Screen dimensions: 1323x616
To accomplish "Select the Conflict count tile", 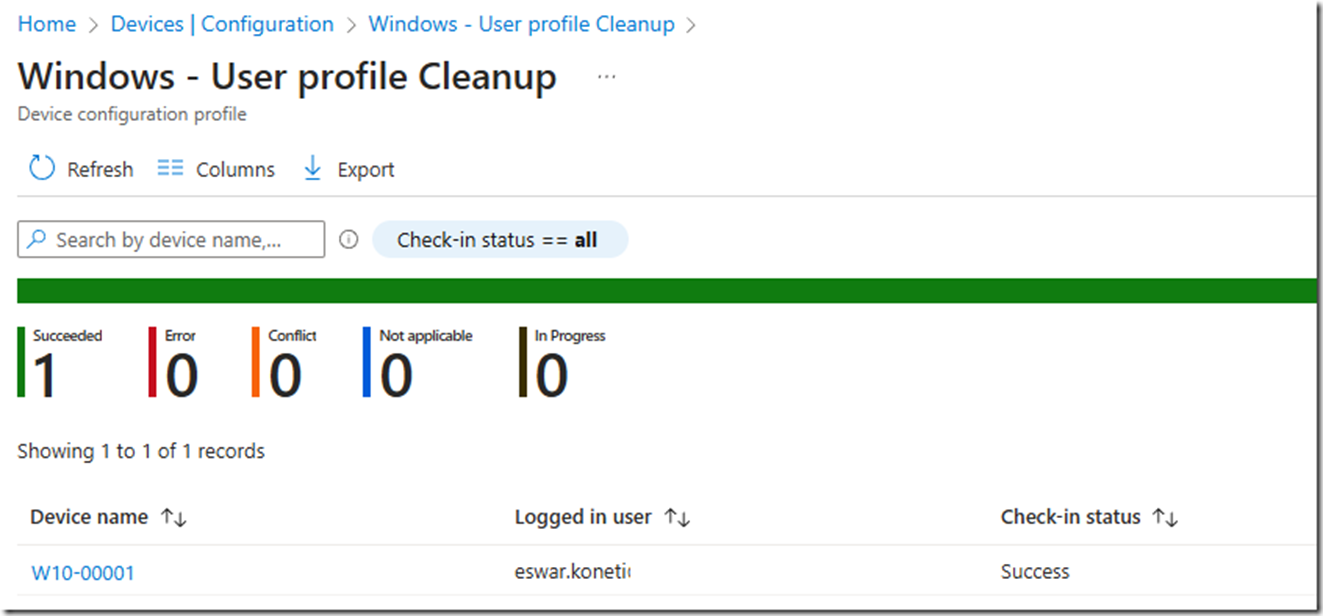I will [x=284, y=362].
